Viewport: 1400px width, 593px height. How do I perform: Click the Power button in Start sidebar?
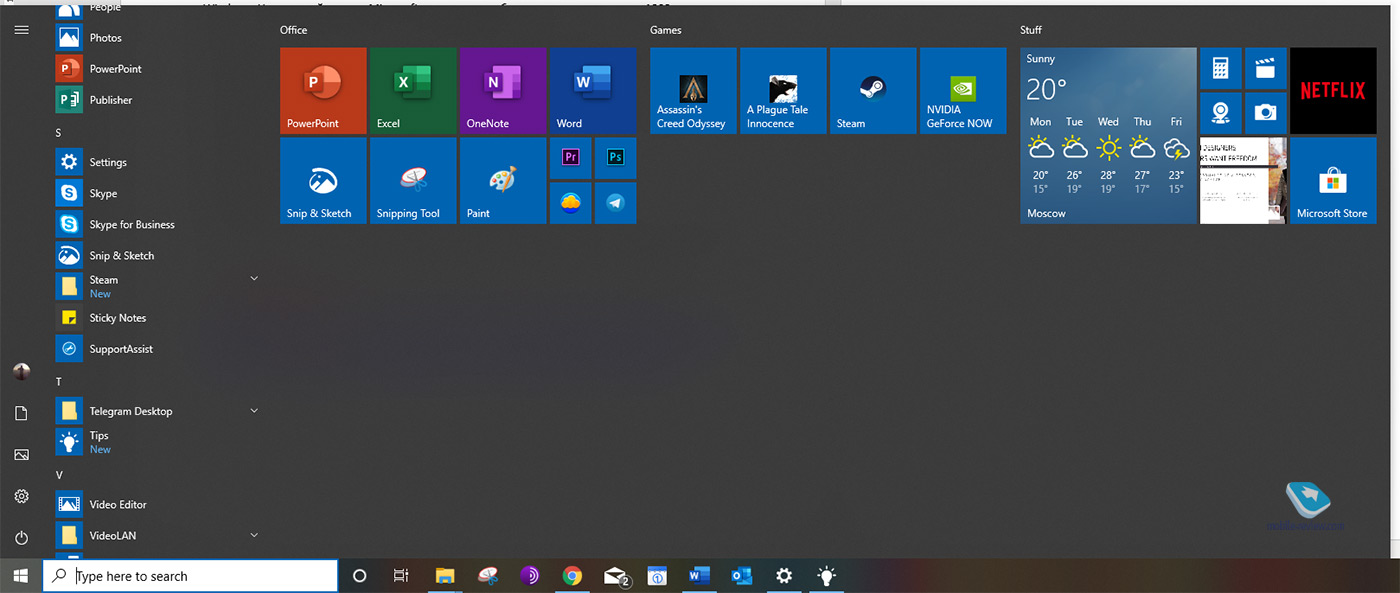22,538
